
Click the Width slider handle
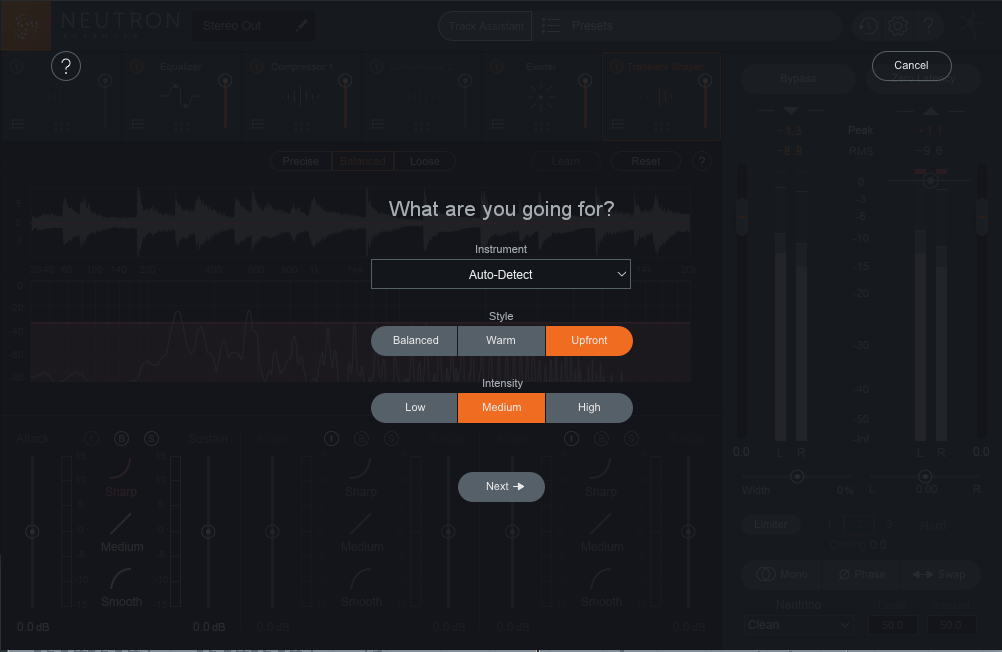click(x=797, y=477)
